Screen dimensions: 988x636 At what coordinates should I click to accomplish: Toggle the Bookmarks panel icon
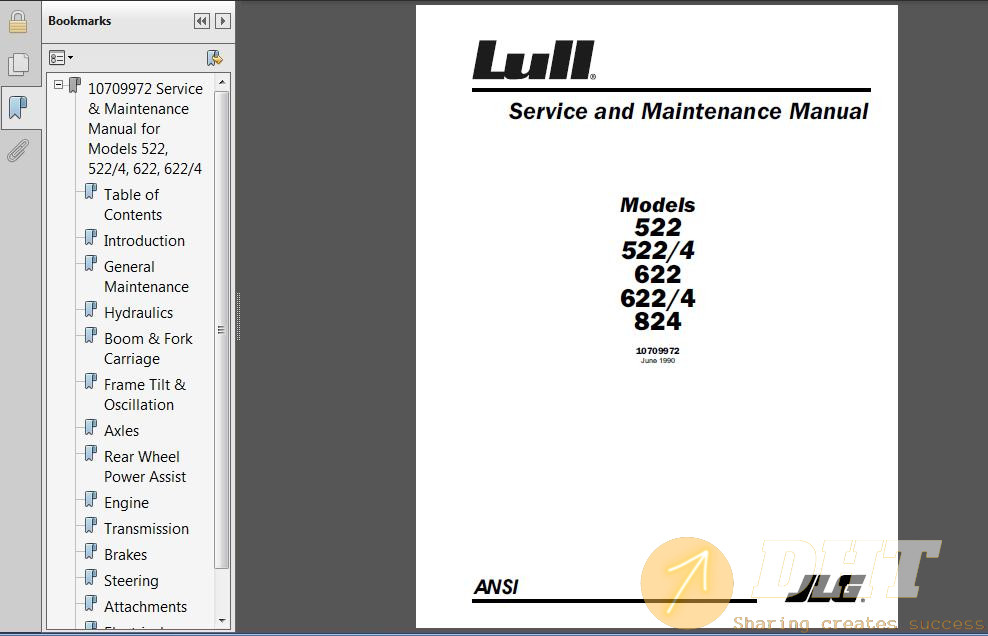click(18, 108)
